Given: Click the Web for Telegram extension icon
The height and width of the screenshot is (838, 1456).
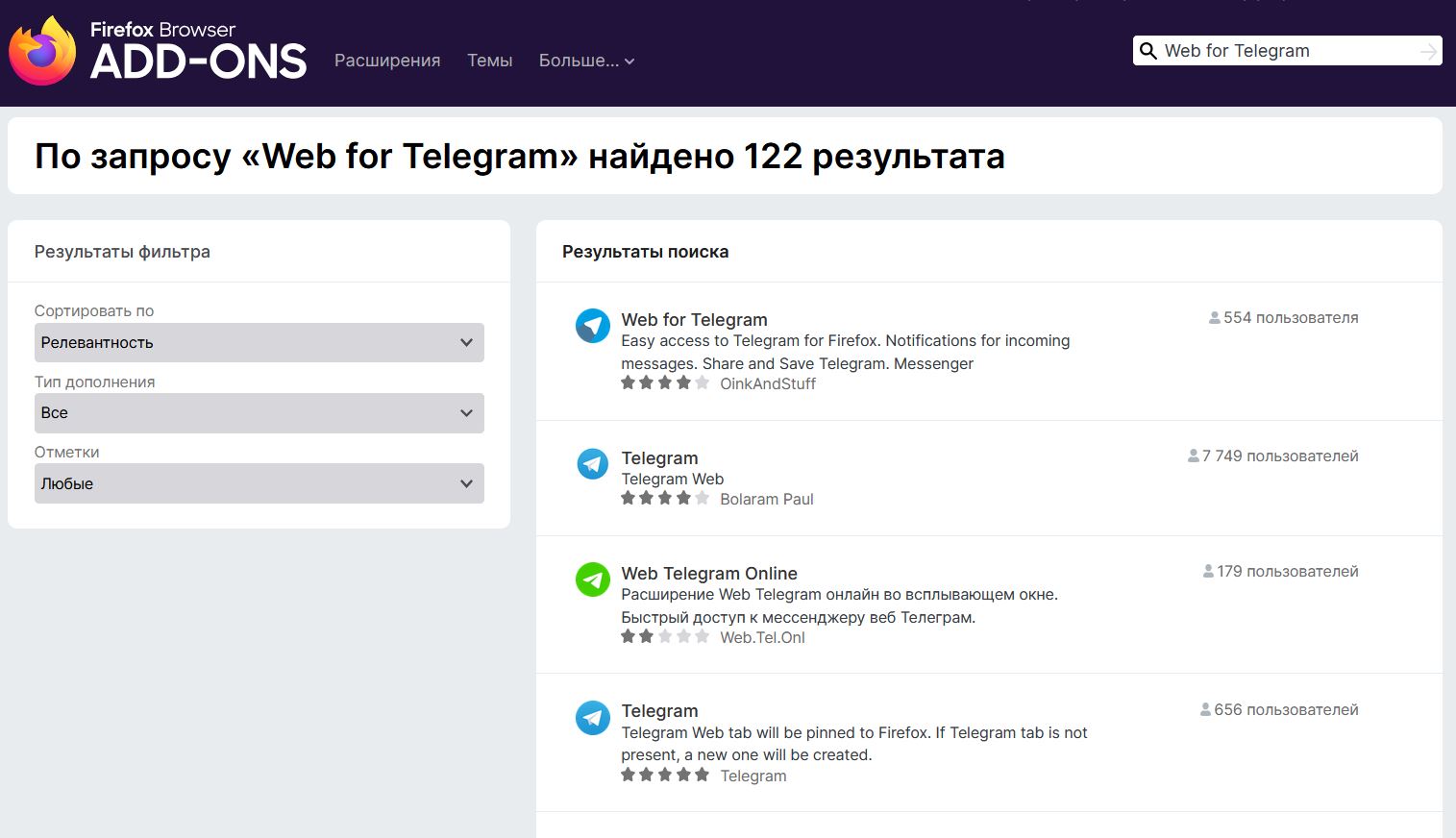Looking at the screenshot, I should click(x=592, y=326).
